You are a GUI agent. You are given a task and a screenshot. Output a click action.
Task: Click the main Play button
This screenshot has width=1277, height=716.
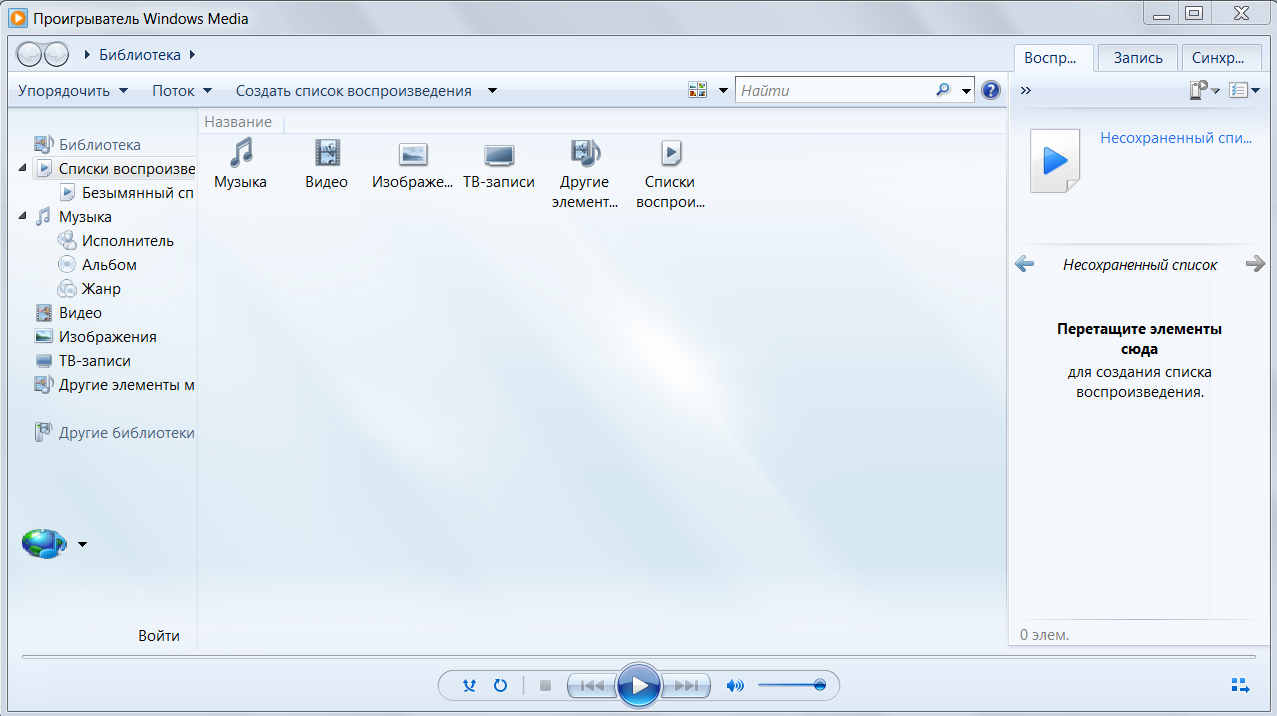[638, 685]
